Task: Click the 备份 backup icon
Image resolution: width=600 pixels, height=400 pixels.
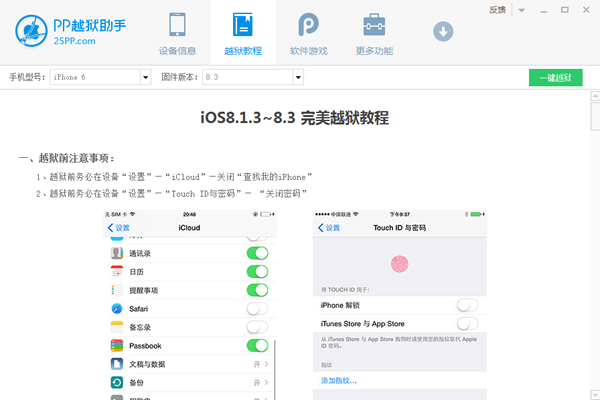Action: point(117,382)
